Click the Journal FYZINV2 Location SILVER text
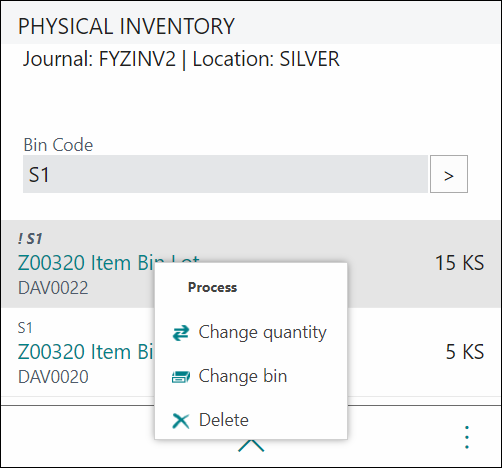Viewport: 502px width, 468px height. pyautogui.click(x=181, y=59)
